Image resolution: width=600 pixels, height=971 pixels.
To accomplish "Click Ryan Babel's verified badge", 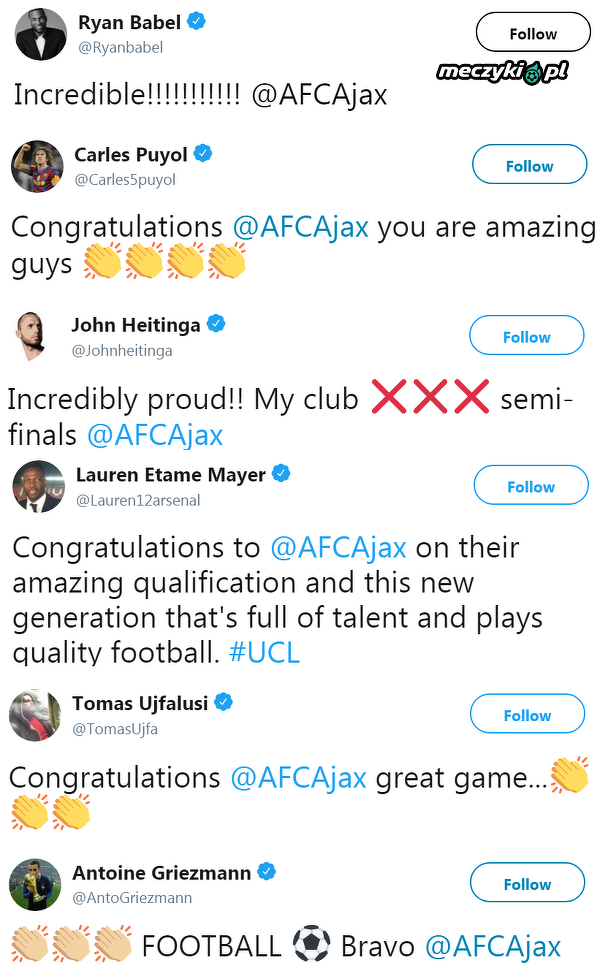I will pos(197,21).
